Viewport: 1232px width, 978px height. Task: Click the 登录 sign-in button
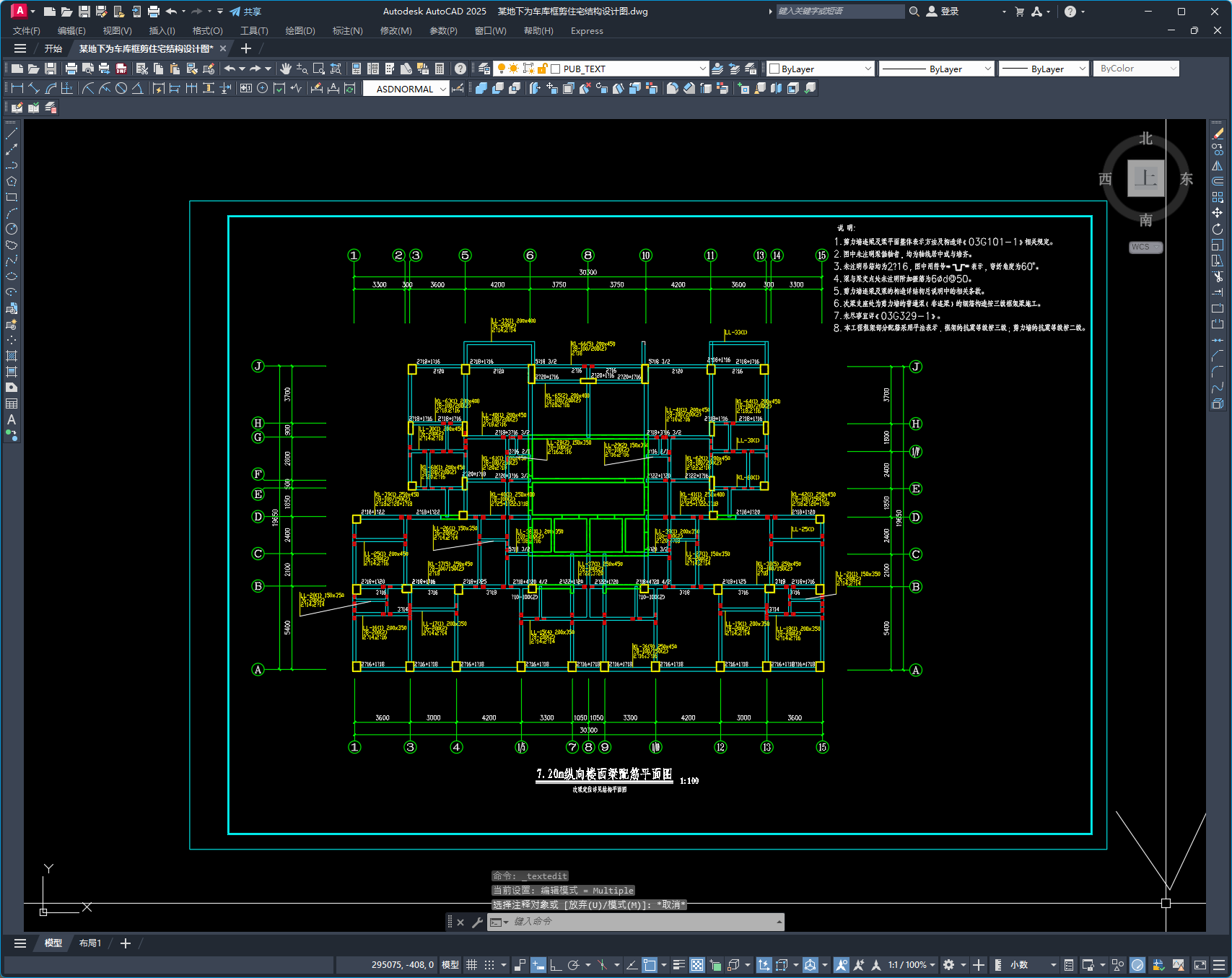click(x=943, y=11)
